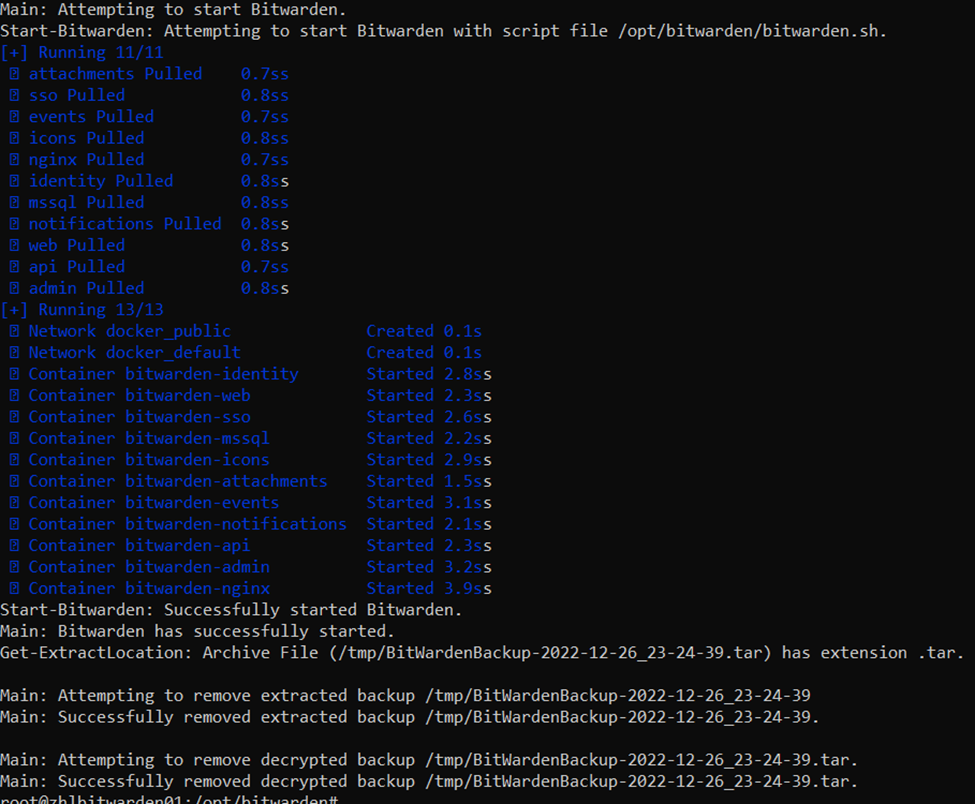Viewport: 975px width, 804px height.
Task: Click "Attempting to remove extracted backup" line
Action: click(x=405, y=696)
